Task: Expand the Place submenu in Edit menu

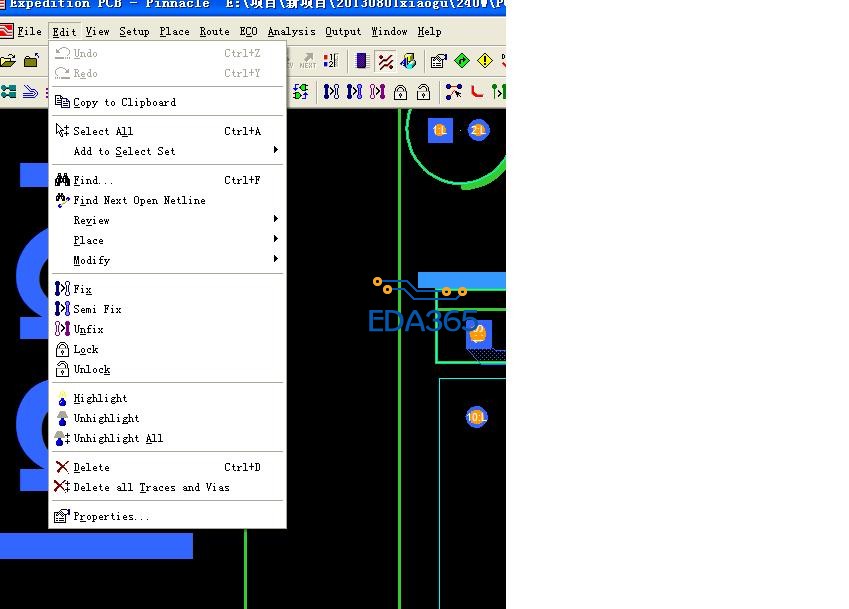Action: click(x=167, y=240)
